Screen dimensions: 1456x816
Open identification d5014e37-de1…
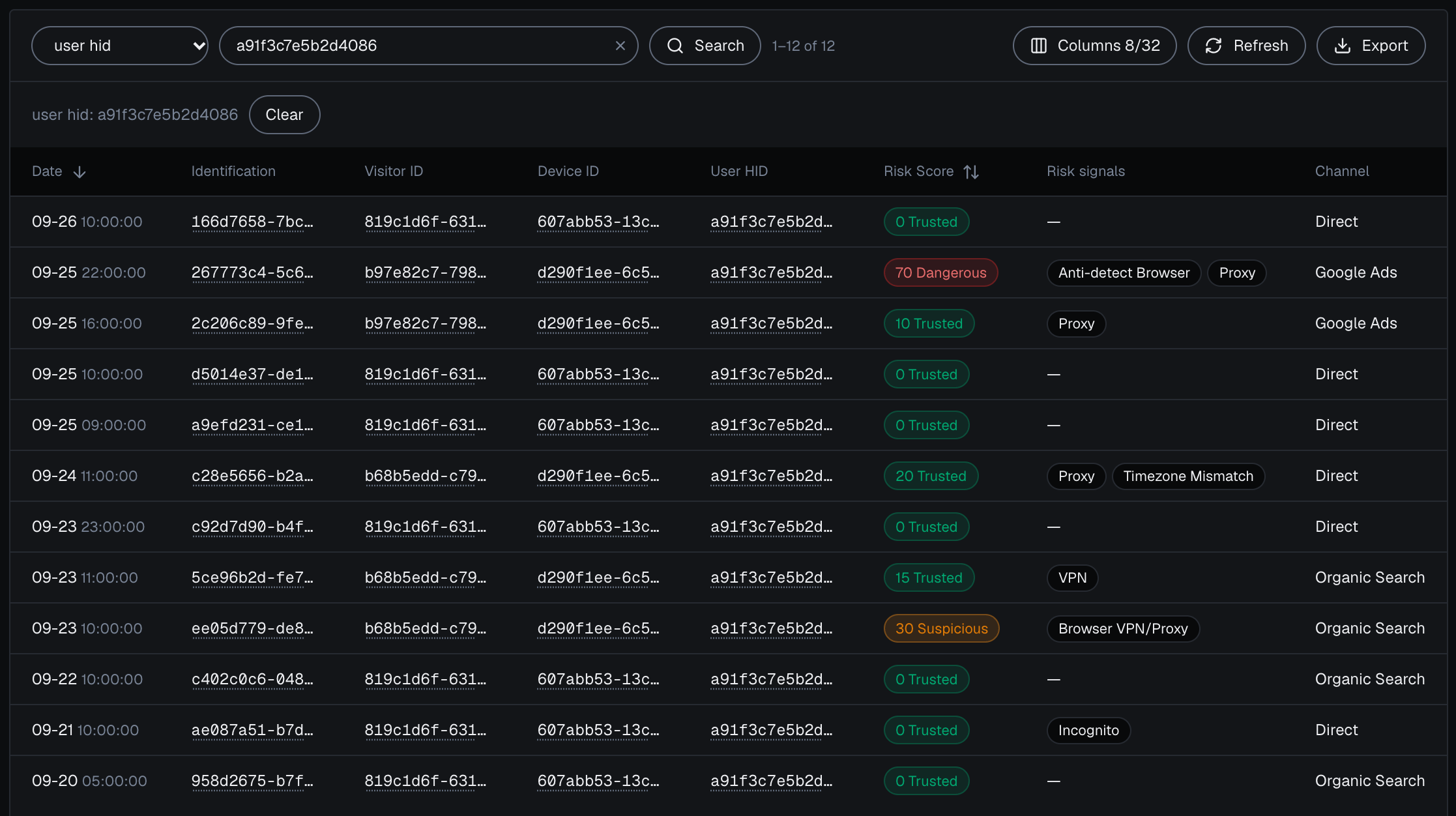(x=252, y=374)
